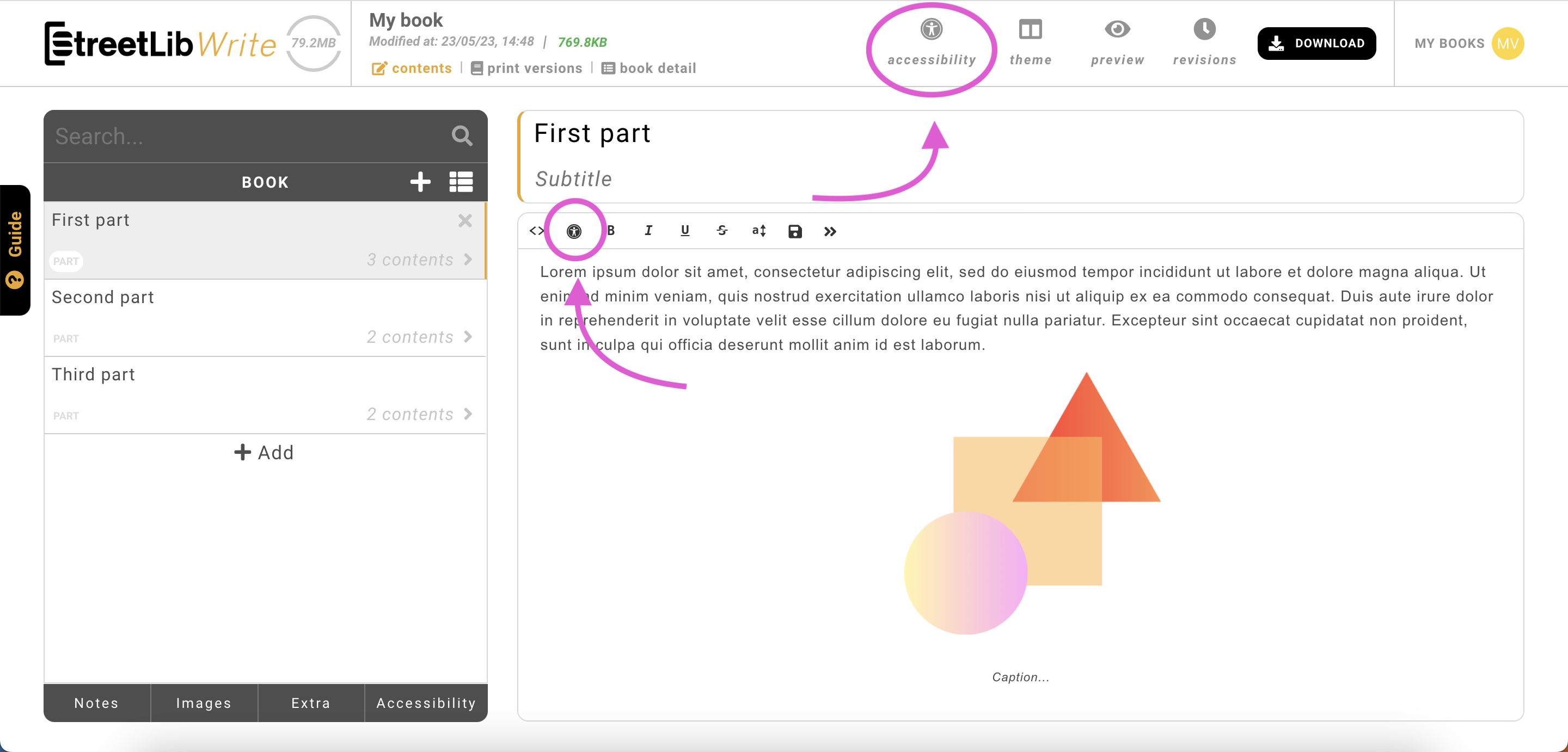
Task: Expand more toolbar options double chevron
Action: (830, 231)
